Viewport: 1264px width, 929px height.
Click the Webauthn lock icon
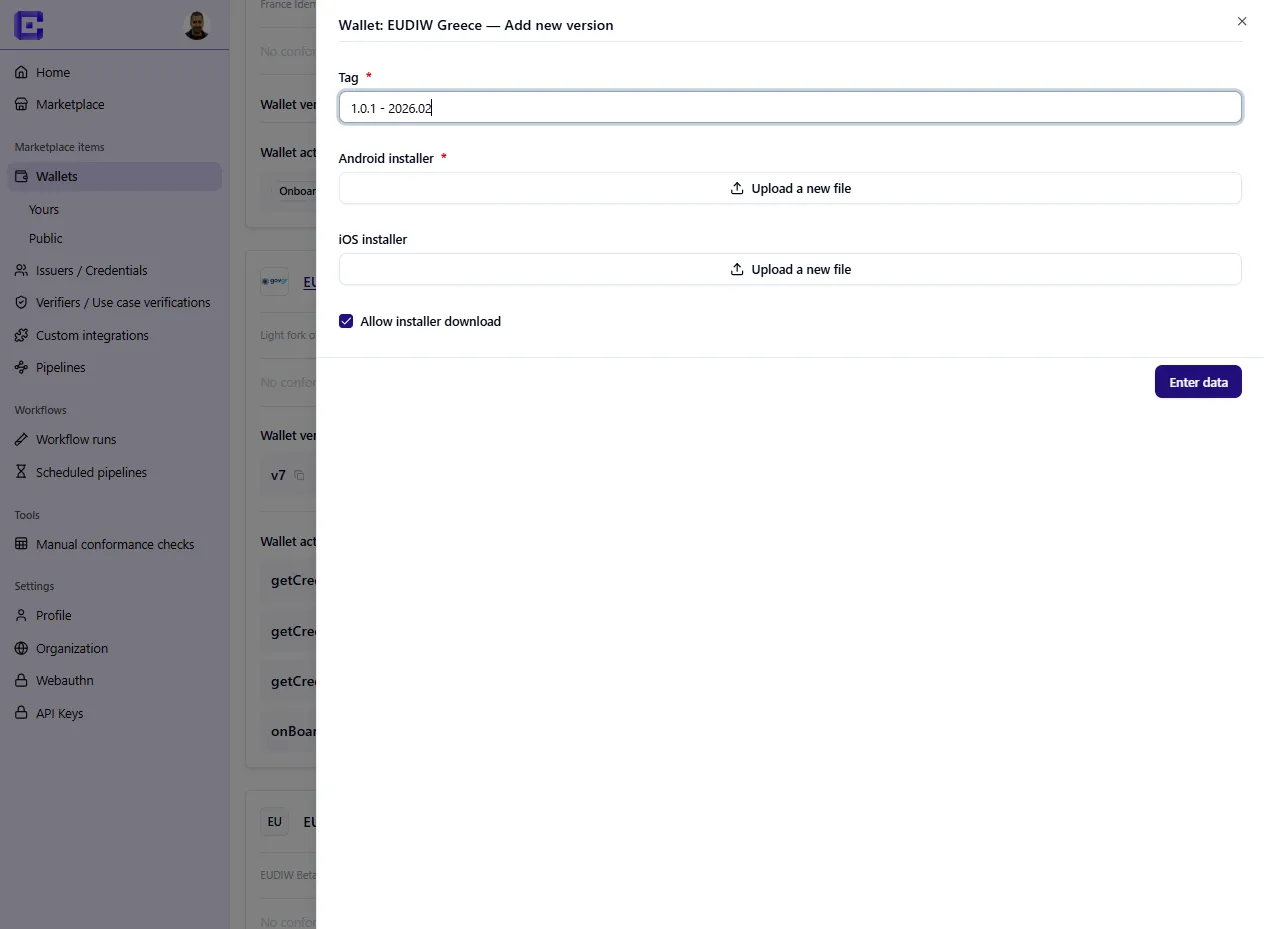[22, 680]
